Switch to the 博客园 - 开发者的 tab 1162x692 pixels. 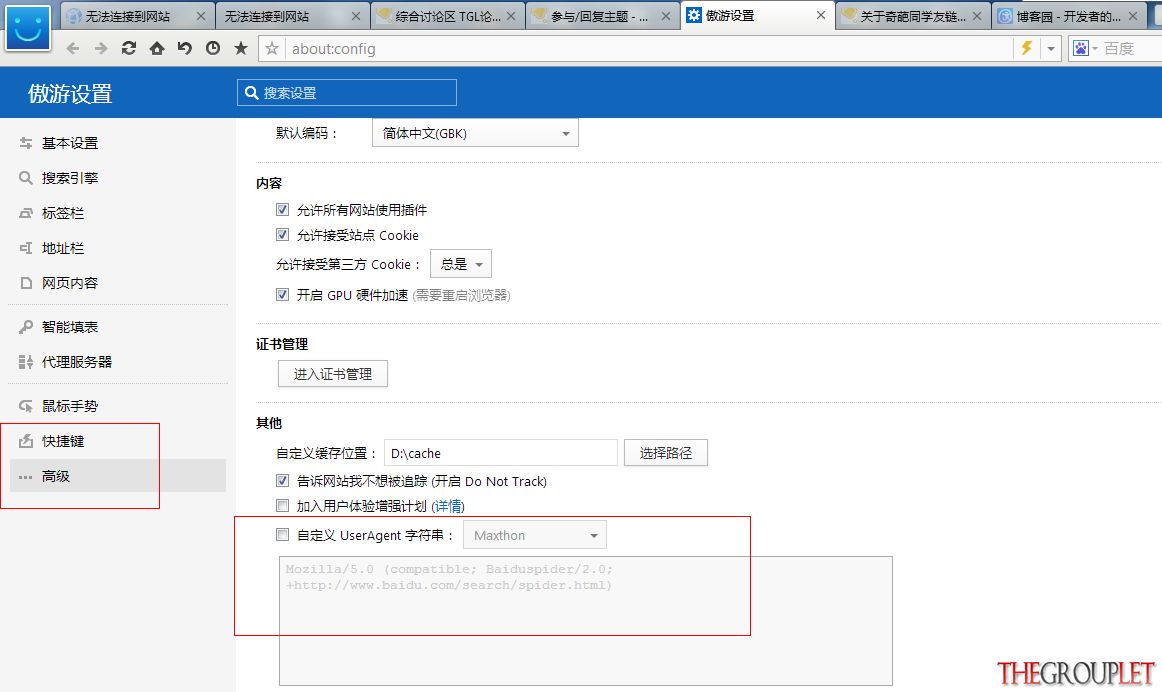[1069, 16]
